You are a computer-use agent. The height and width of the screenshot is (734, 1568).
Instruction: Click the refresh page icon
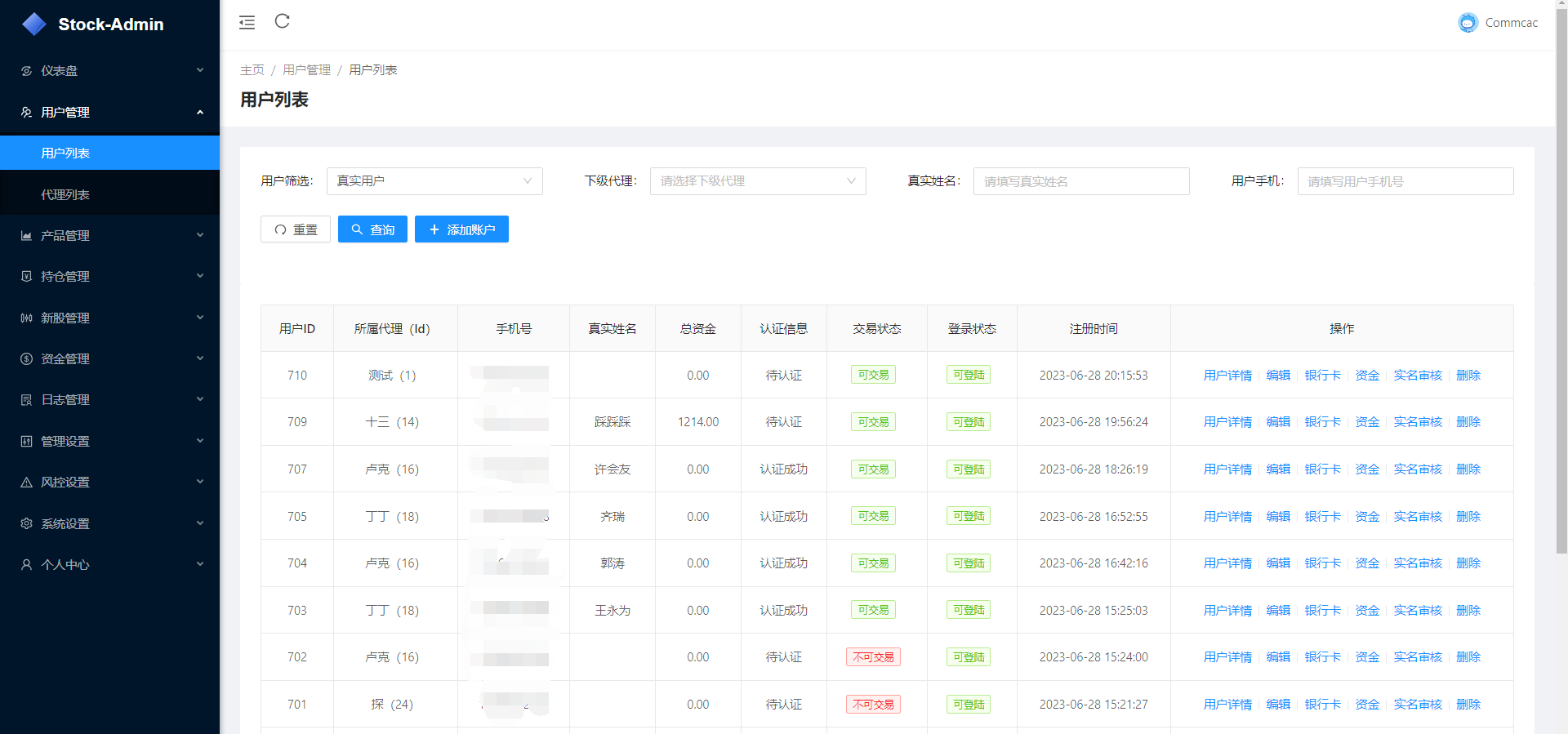tap(283, 21)
